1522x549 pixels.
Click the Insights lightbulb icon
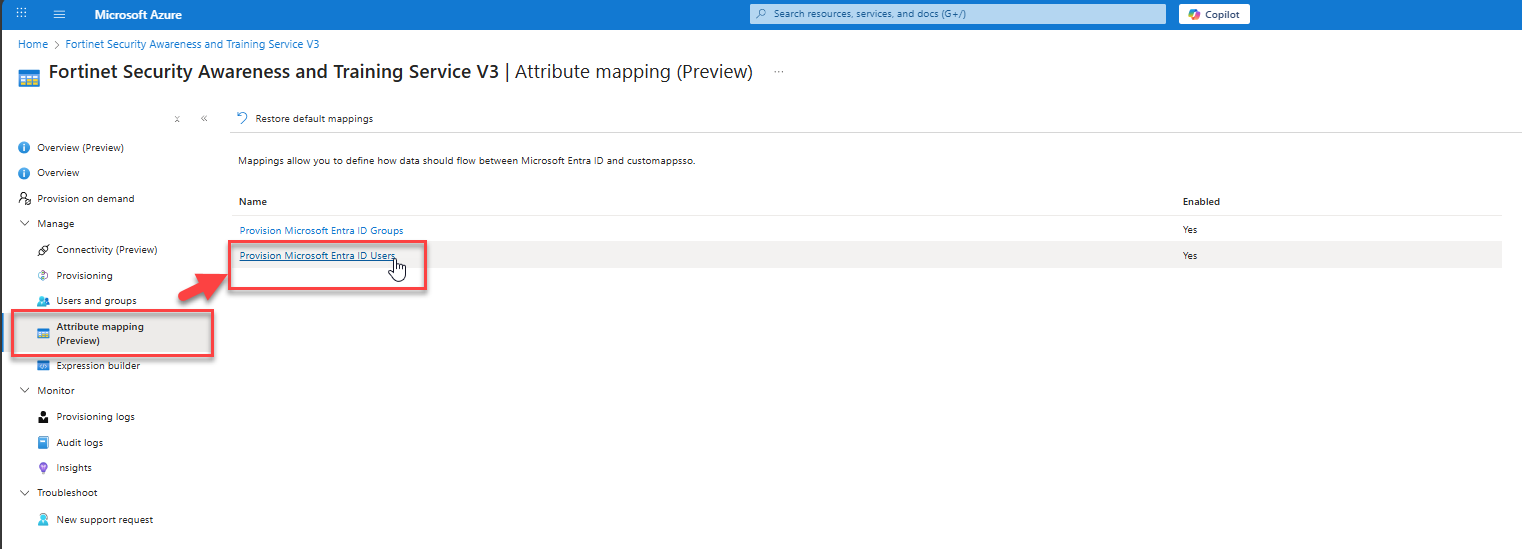[43, 468]
